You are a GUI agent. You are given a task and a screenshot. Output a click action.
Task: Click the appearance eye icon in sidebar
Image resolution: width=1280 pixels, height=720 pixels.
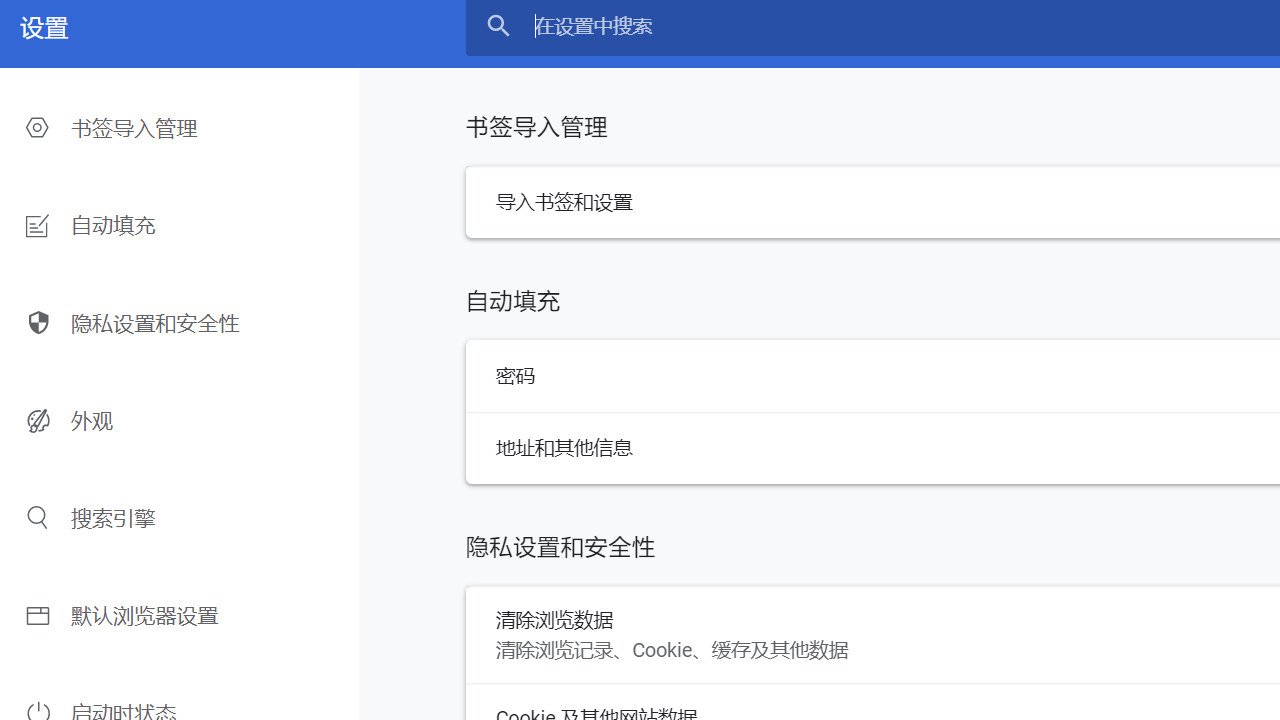37,420
